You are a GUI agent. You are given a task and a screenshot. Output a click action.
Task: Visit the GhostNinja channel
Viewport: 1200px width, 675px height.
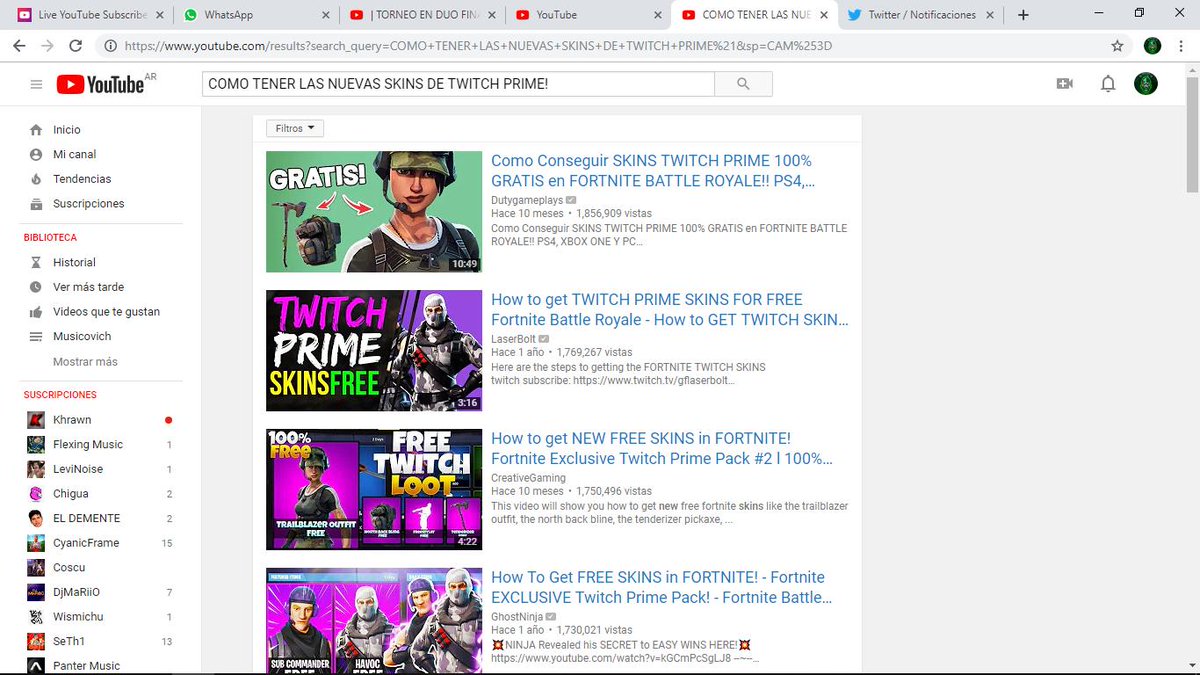pos(518,617)
